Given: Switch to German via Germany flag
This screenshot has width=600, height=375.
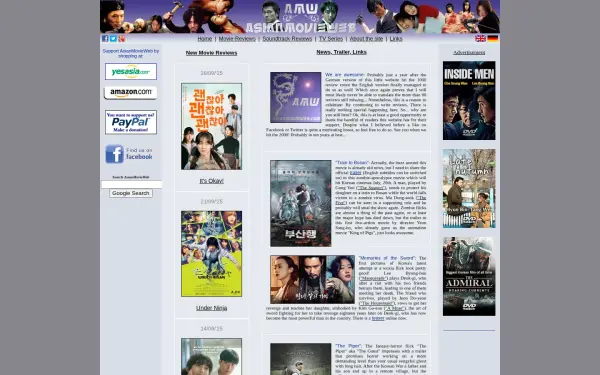Looking at the screenshot, I should coord(493,39).
